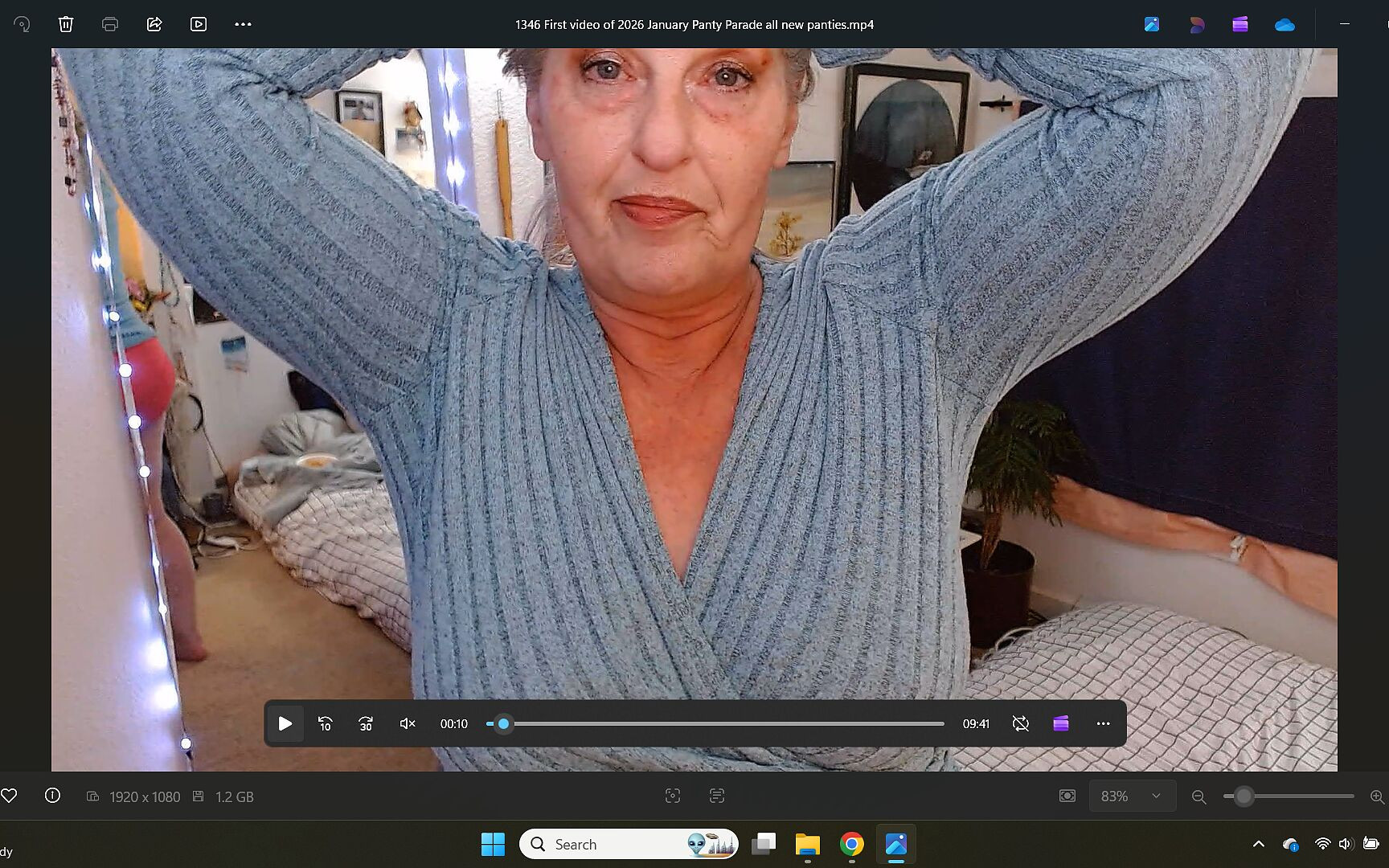Toggle the repeat loop button
The width and height of the screenshot is (1389, 868).
coord(1021,723)
